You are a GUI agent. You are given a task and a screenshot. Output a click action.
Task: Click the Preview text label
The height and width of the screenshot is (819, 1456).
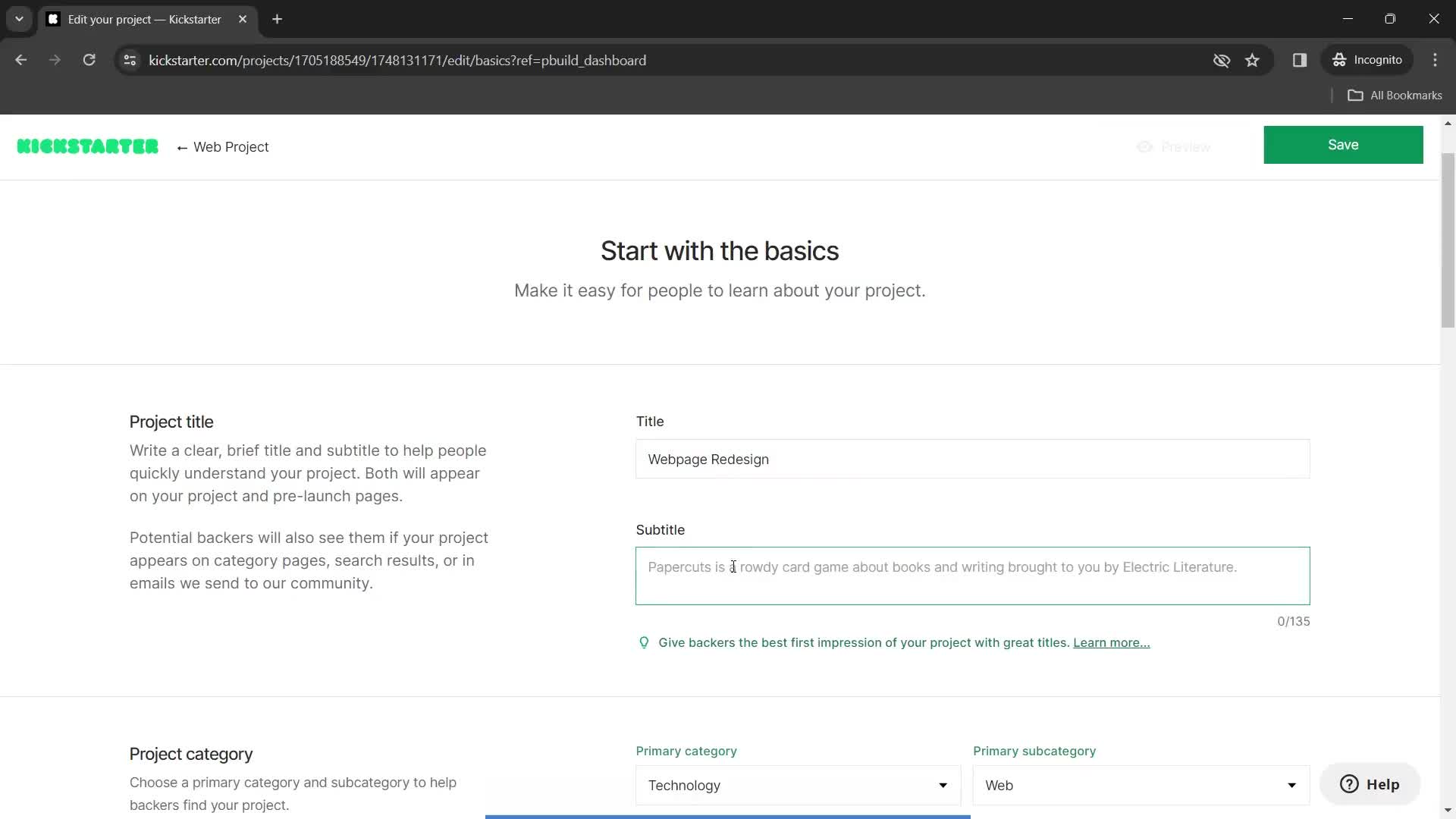pyautogui.click(x=1187, y=147)
